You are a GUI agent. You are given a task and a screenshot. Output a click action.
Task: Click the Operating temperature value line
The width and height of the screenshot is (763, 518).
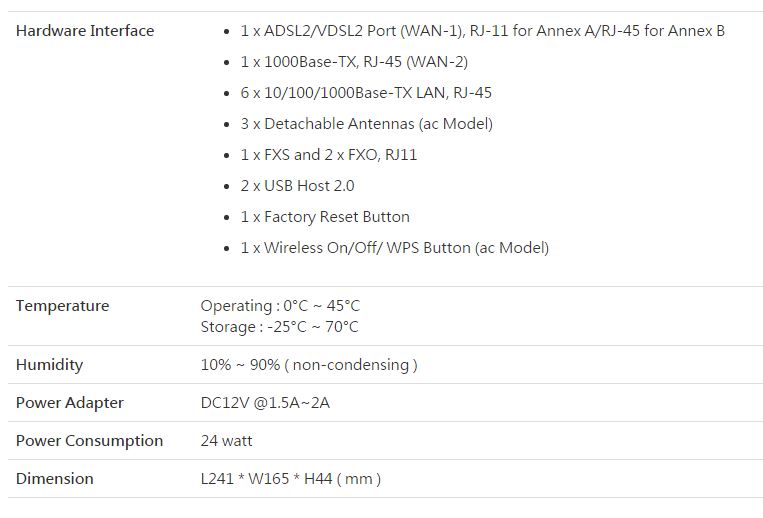(280, 306)
